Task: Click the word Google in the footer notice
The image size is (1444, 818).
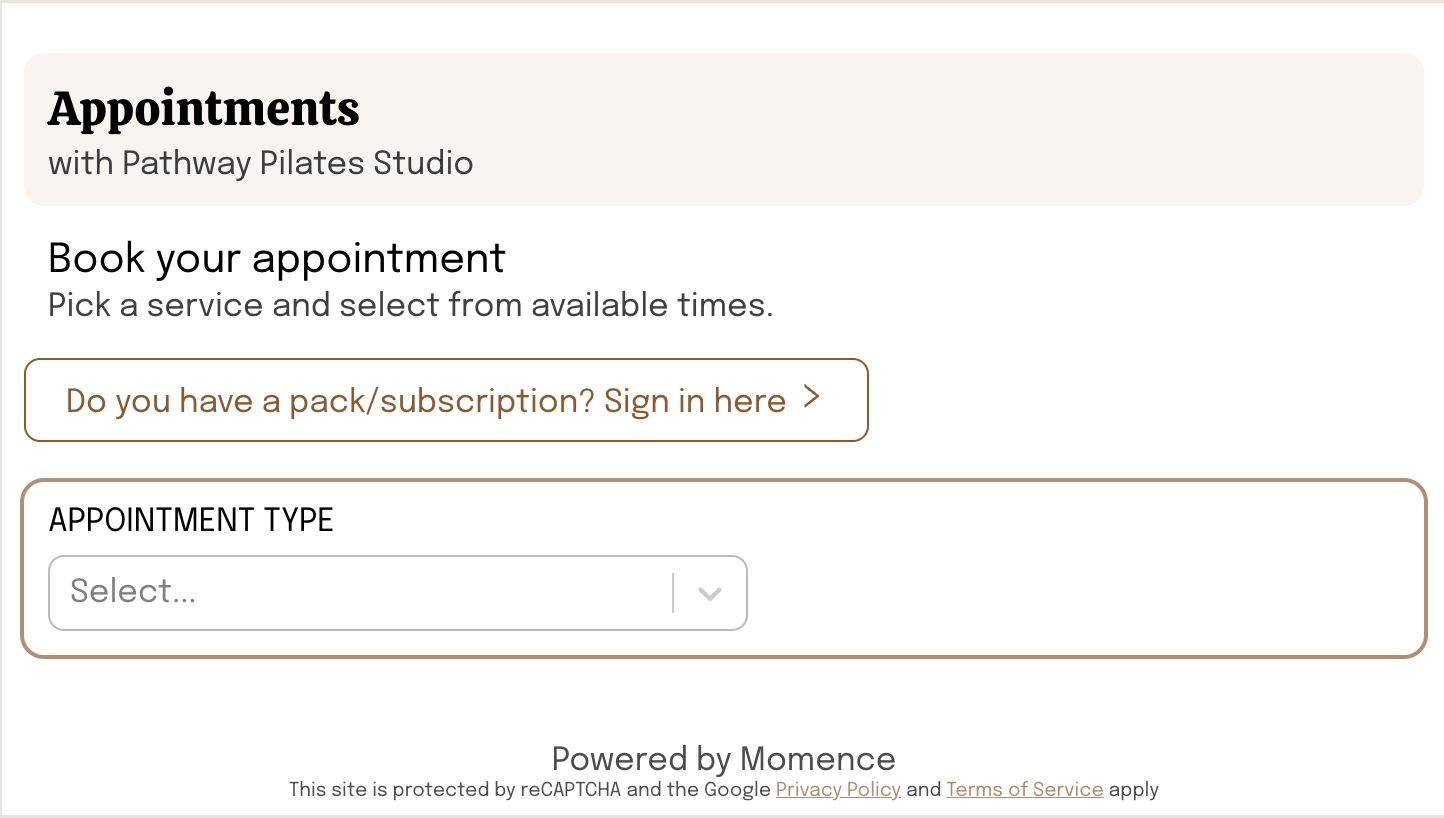Action: coord(737,789)
